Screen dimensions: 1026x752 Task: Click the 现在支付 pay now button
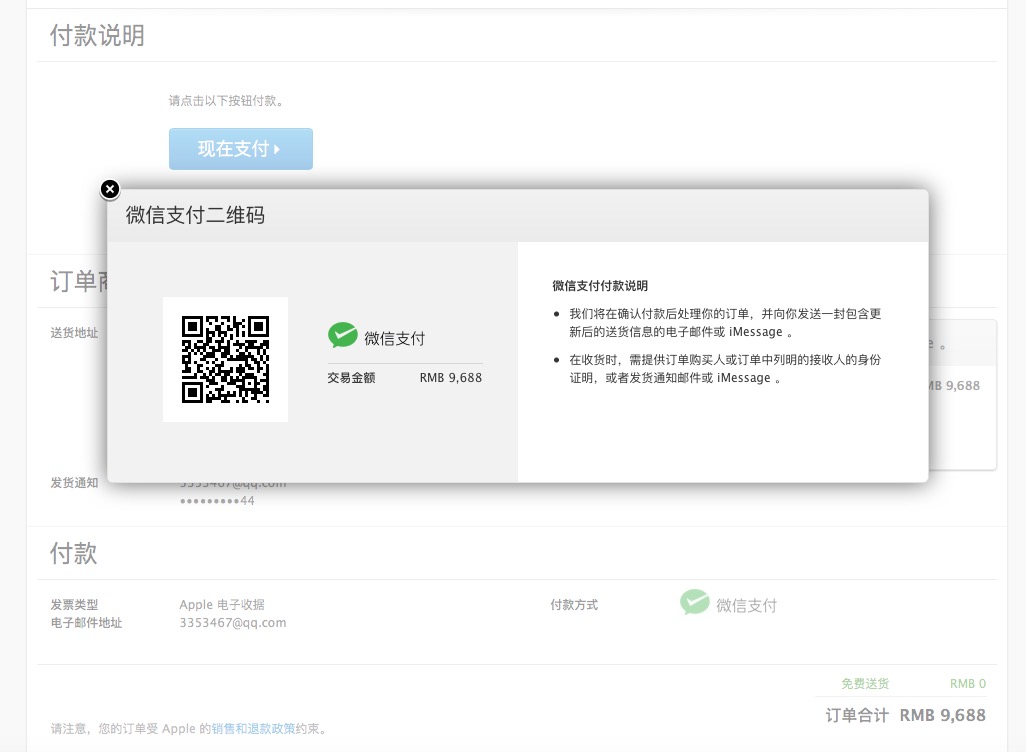[241, 149]
